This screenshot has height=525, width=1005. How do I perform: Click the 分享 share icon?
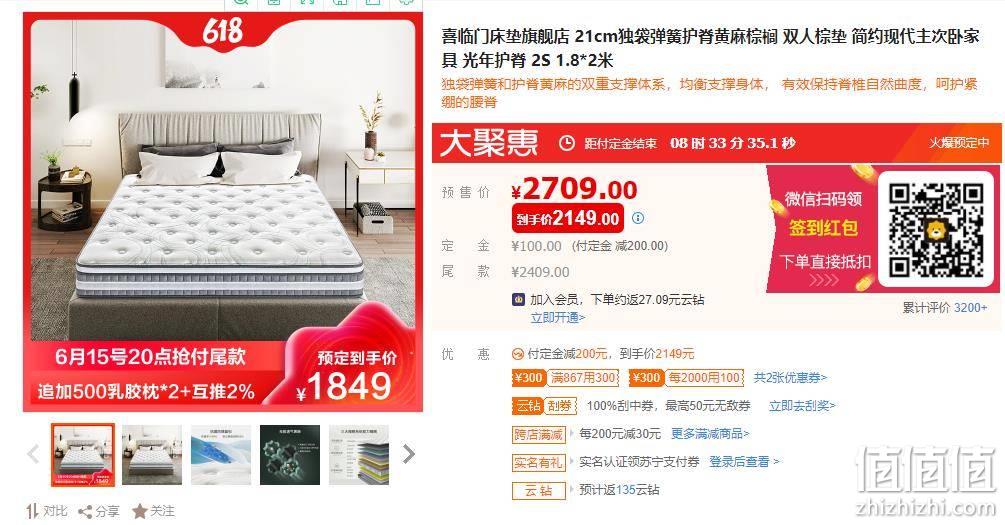tap(85, 512)
